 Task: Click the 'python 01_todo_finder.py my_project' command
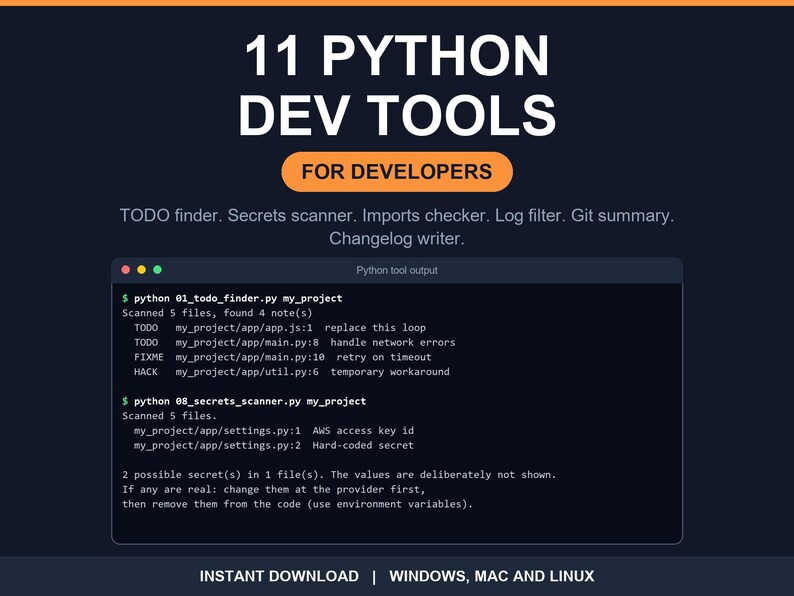coord(238,298)
